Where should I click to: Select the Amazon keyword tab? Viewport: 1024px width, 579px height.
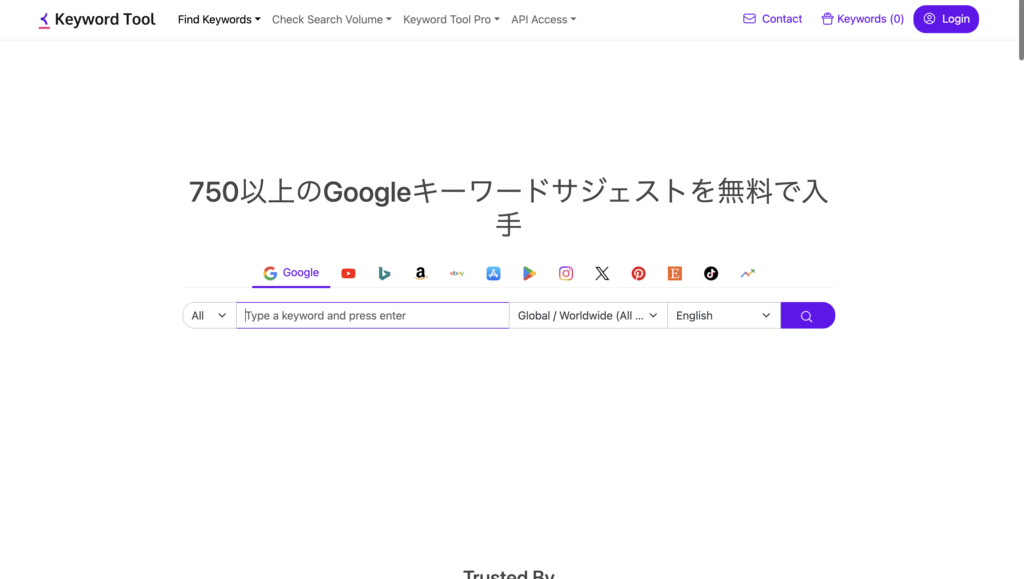[x=421, y=274]
